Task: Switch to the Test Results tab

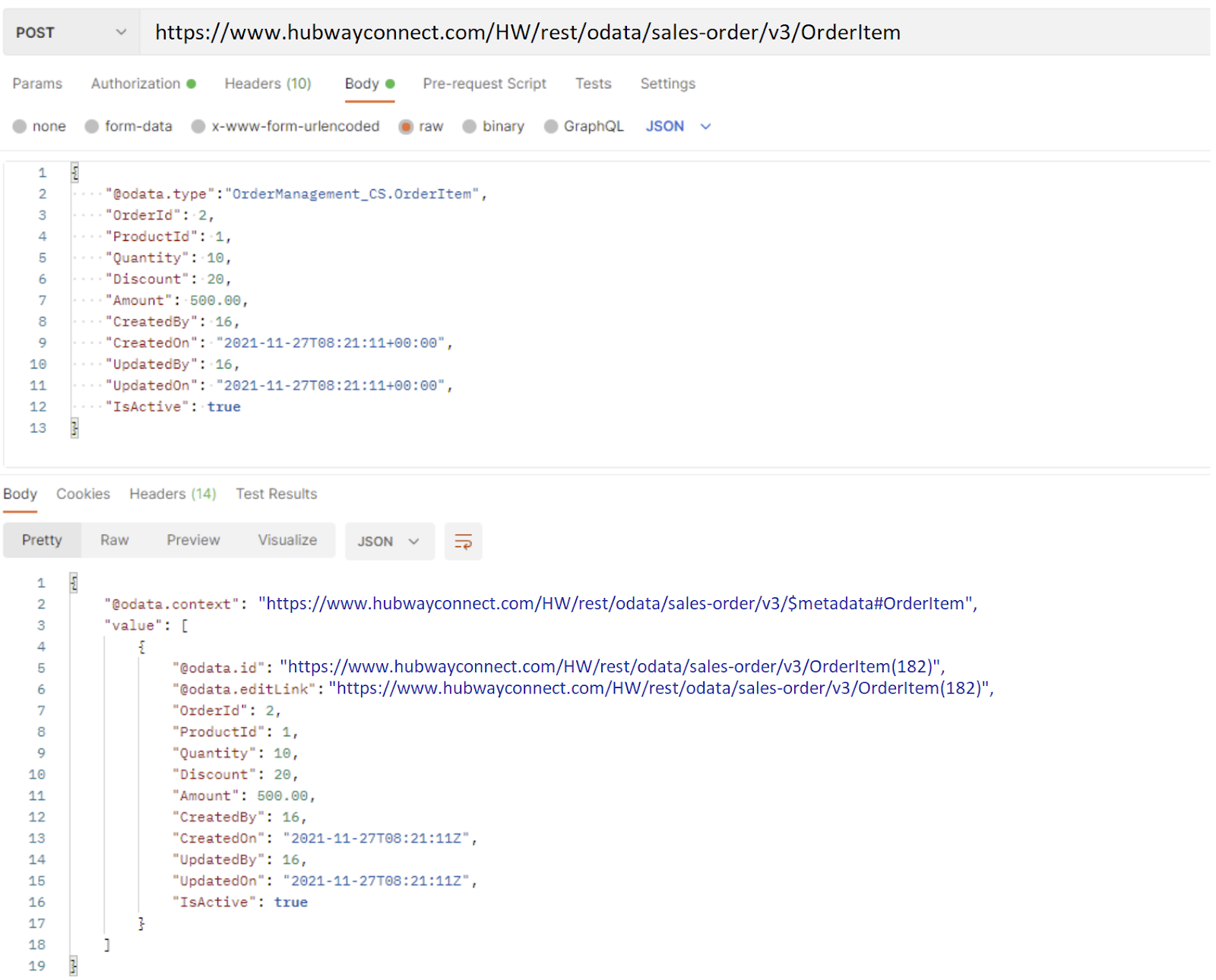Action: tap(276, 494)
